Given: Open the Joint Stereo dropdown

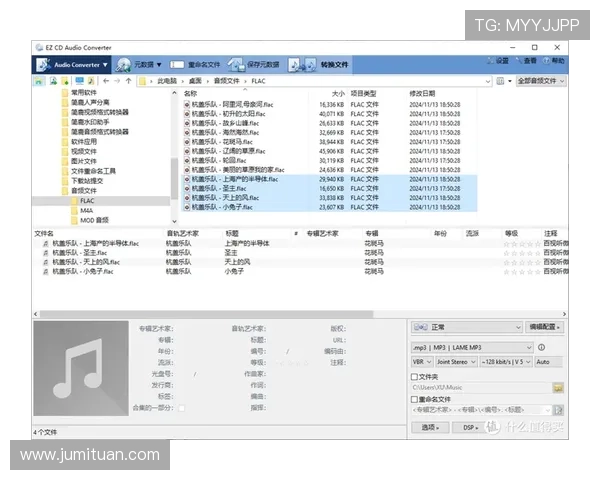Looking at the screenshot, I should (456, 362).
